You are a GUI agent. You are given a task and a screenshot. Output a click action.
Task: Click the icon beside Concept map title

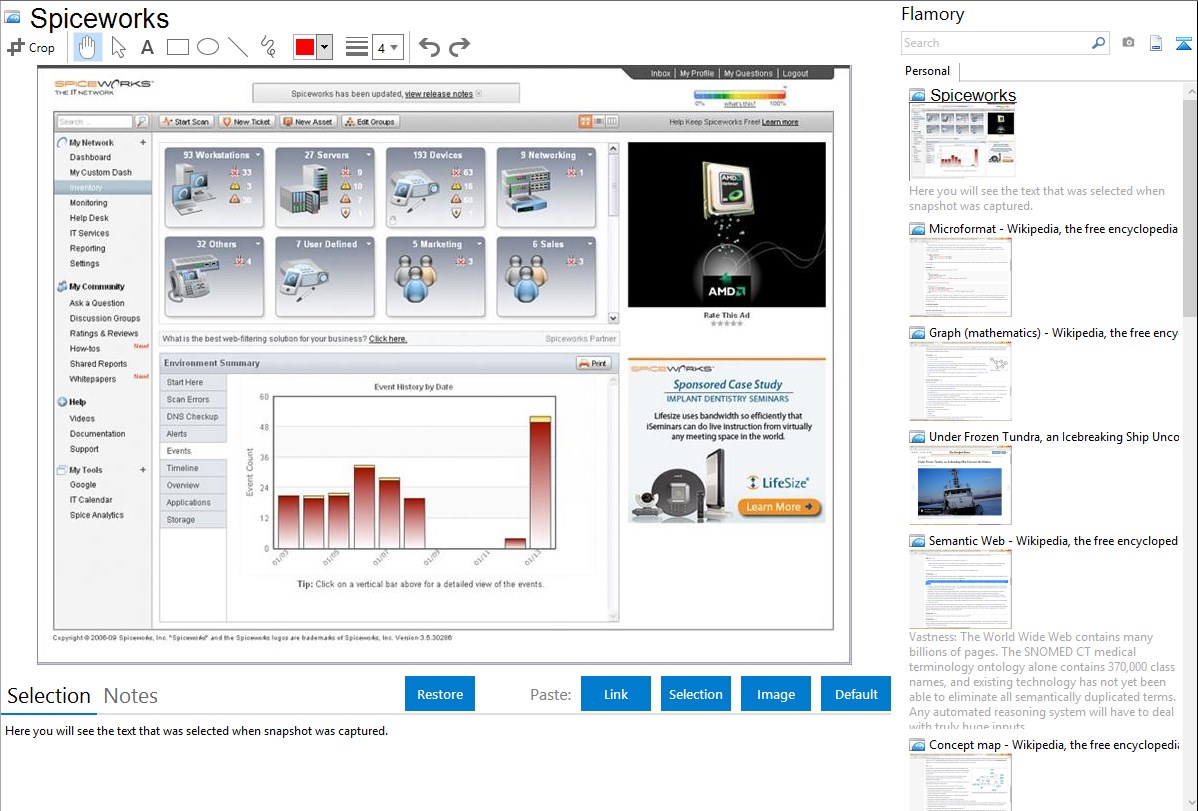pyautogui.click(x=917, y=744)
